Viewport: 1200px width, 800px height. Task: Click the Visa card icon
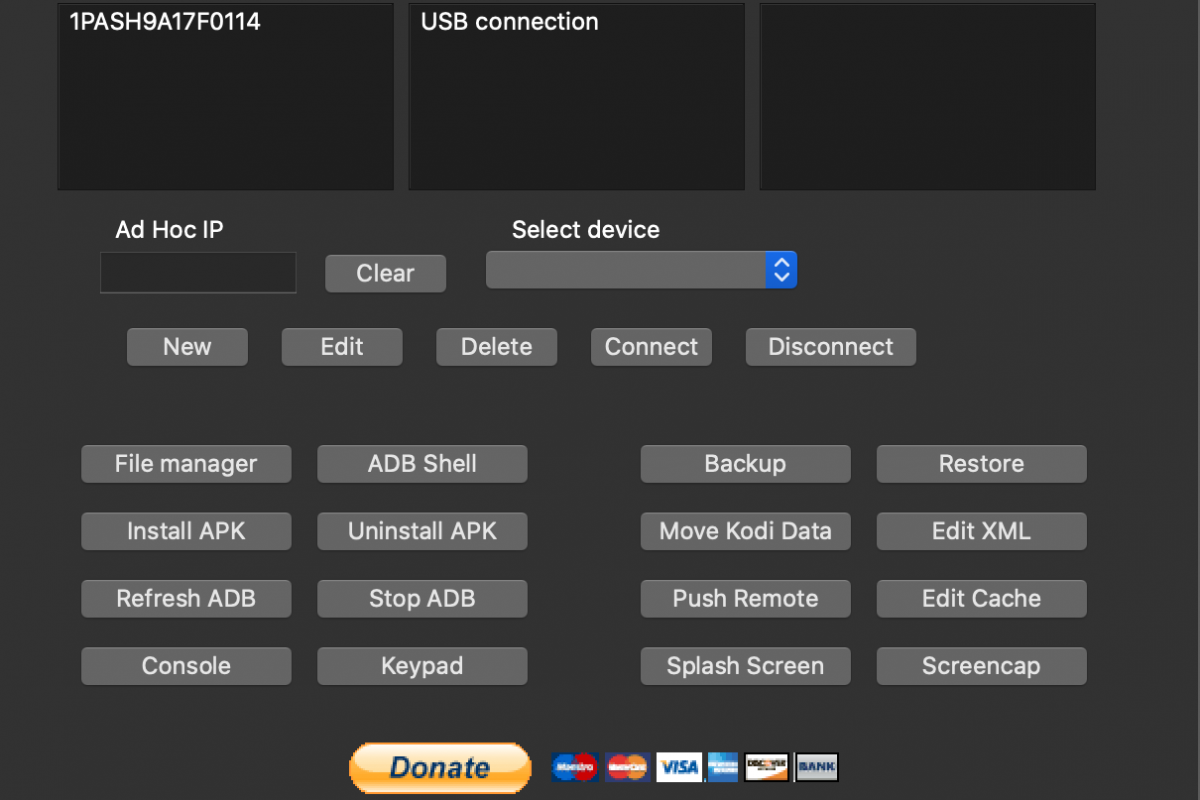(x=680, y=767)
